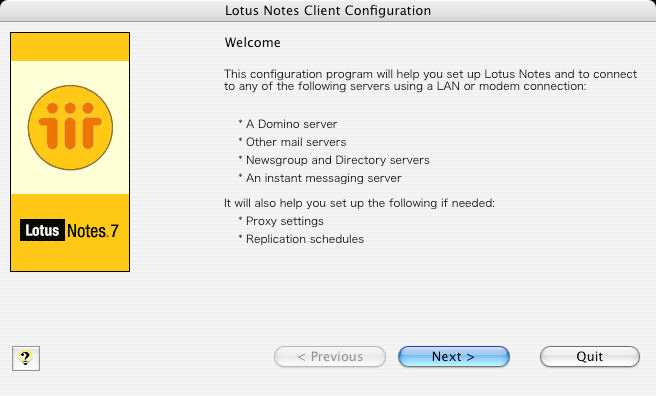Click the It will also help you line
The image size is (656, 396).
[359, 203]
